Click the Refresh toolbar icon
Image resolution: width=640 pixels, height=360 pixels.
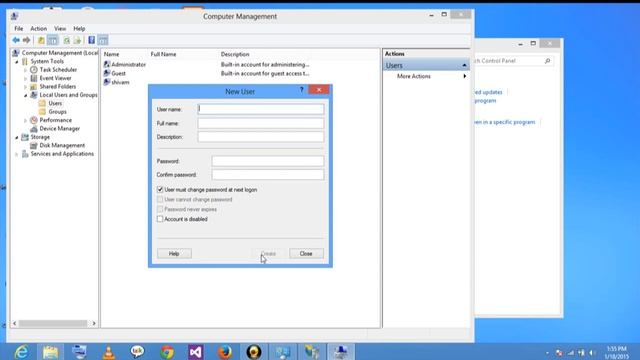tap(66, 40)
